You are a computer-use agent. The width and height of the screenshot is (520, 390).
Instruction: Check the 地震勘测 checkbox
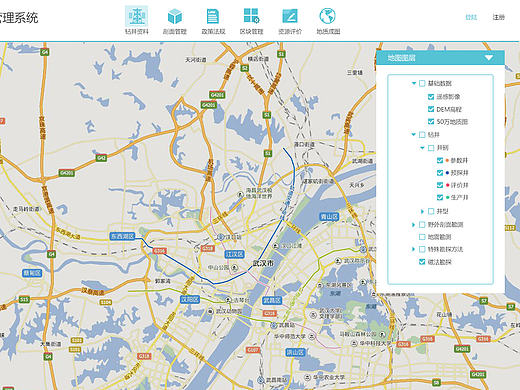pyautogui.click(x=422, y=237)
